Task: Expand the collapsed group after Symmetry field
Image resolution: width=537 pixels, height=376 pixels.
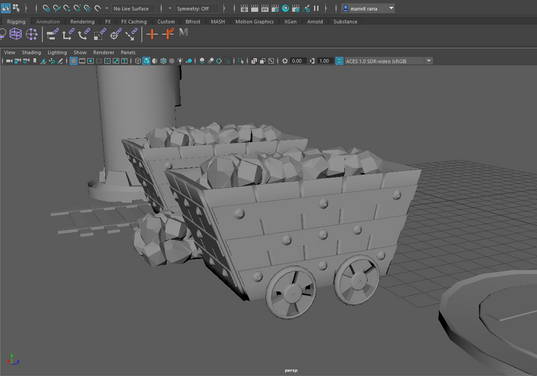Action: (224, 8)
